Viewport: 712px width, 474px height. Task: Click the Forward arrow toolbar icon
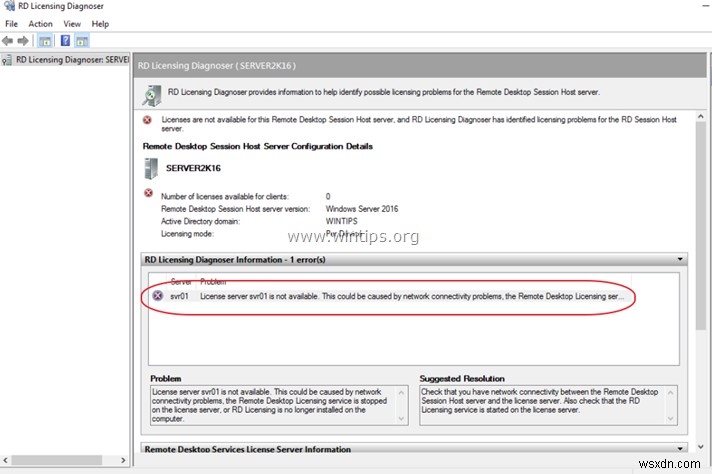pos(23,41)
